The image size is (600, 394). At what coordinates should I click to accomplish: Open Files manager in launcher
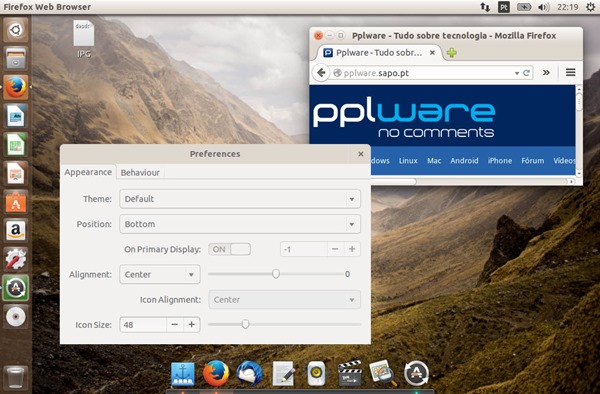tap(16, 58)
